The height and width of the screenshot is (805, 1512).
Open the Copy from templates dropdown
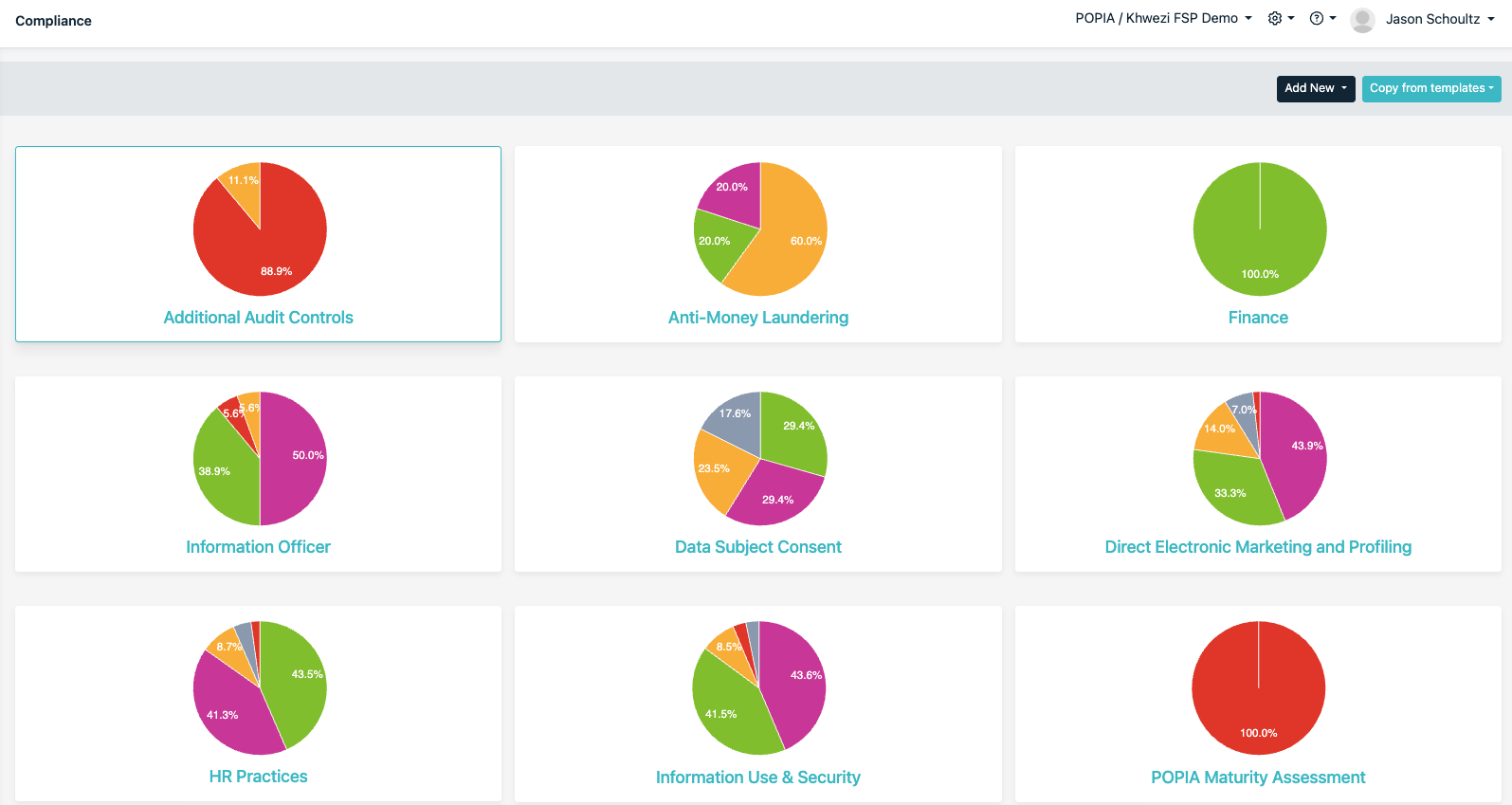(x=1431, y=88)
